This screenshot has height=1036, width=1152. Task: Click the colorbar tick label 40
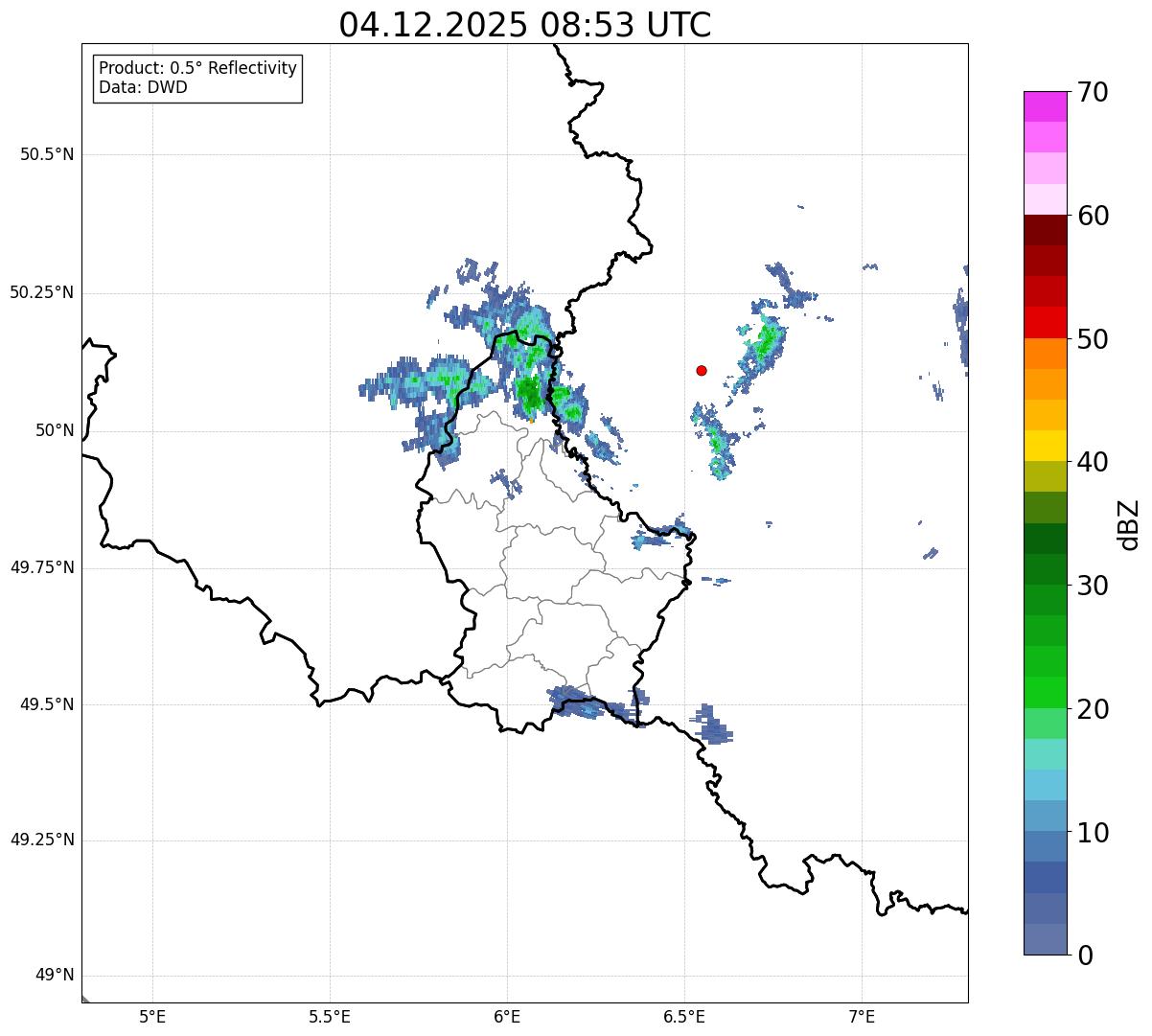pyautogui.click(x=1093, y=462)
